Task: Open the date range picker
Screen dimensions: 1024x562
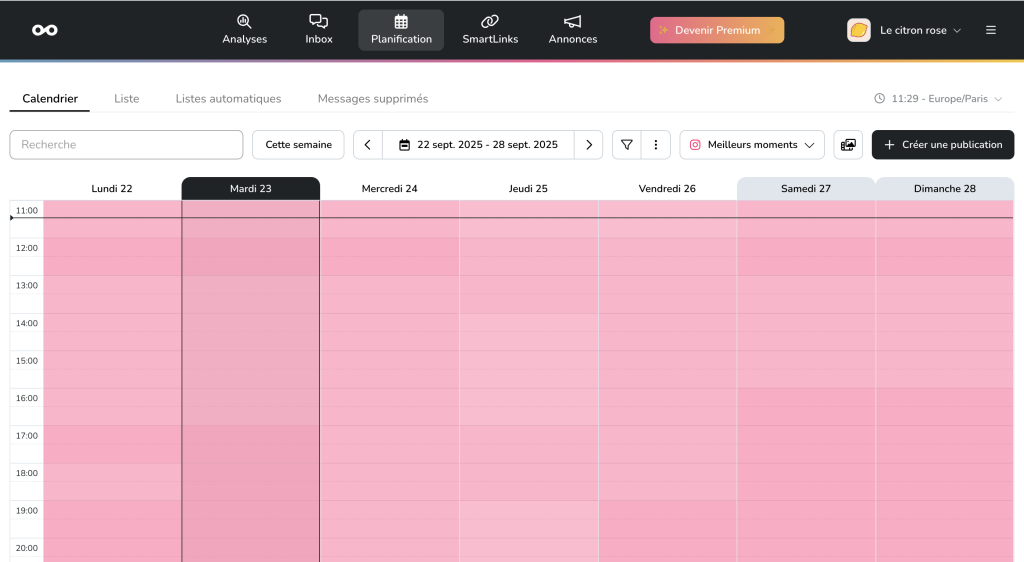Action: pyautogui.click(x=478, y=145)
